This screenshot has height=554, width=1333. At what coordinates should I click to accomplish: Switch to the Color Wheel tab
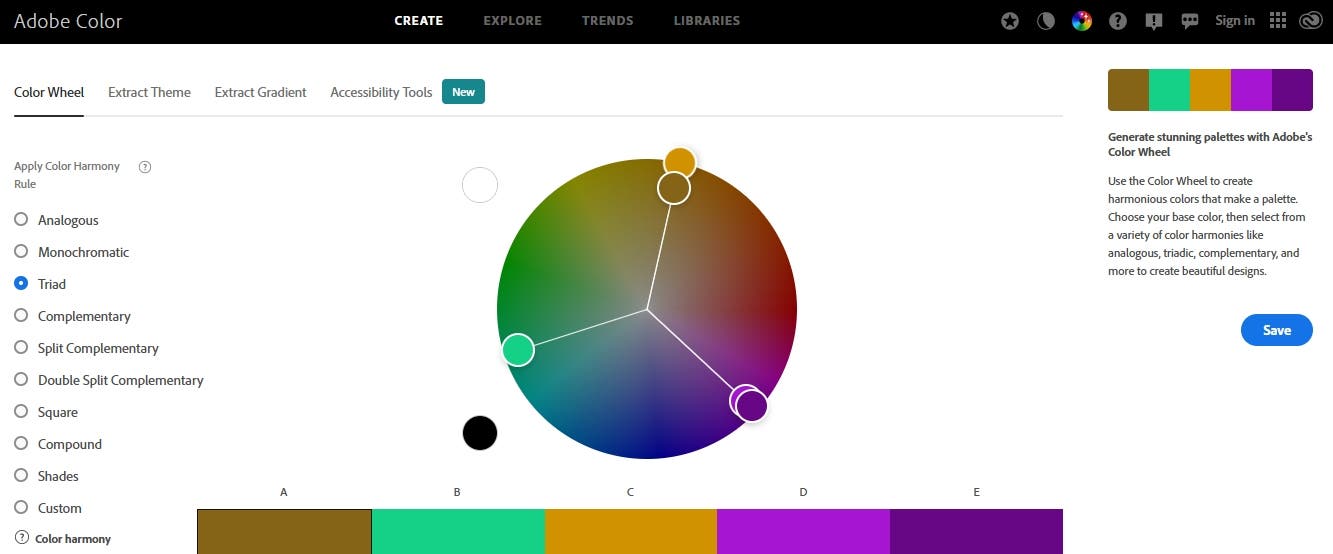[x=49, y=92]
